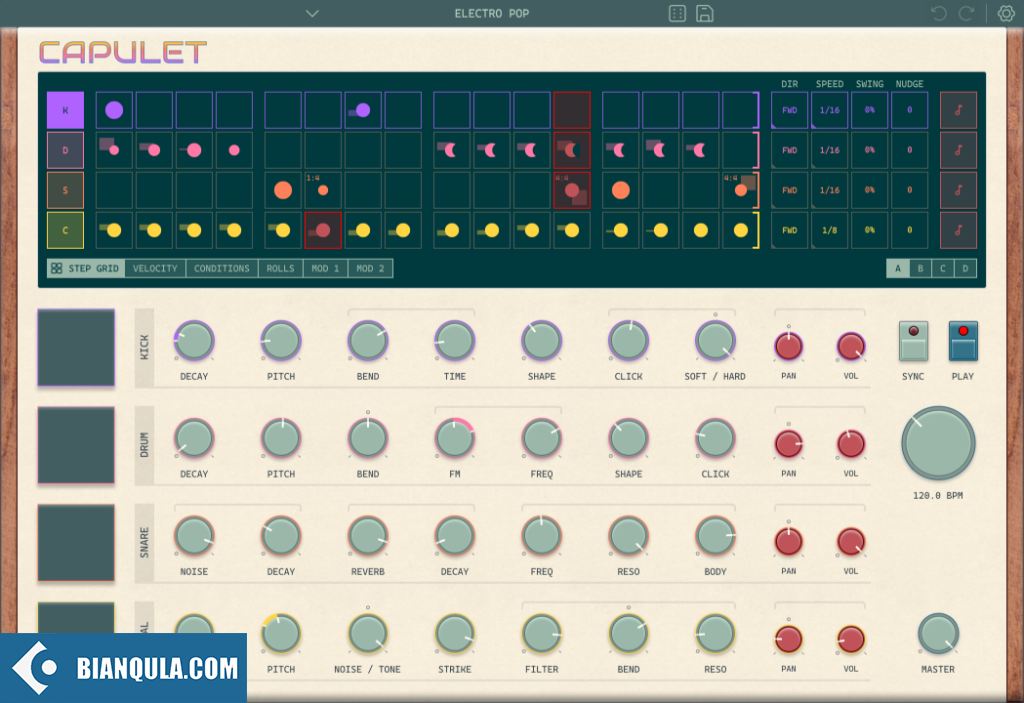Click the note icon on the kick row

tap(958, 110)
